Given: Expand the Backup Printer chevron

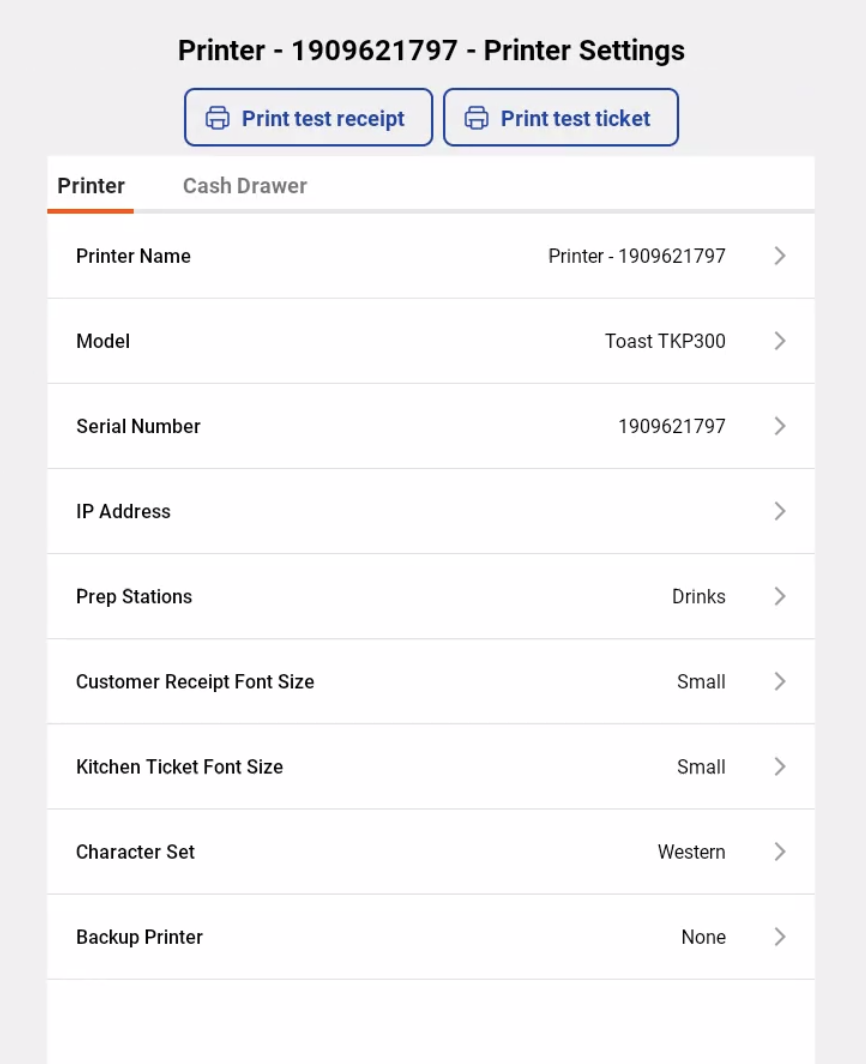Looking at the screenshot, I should click(x=780, y=937).
